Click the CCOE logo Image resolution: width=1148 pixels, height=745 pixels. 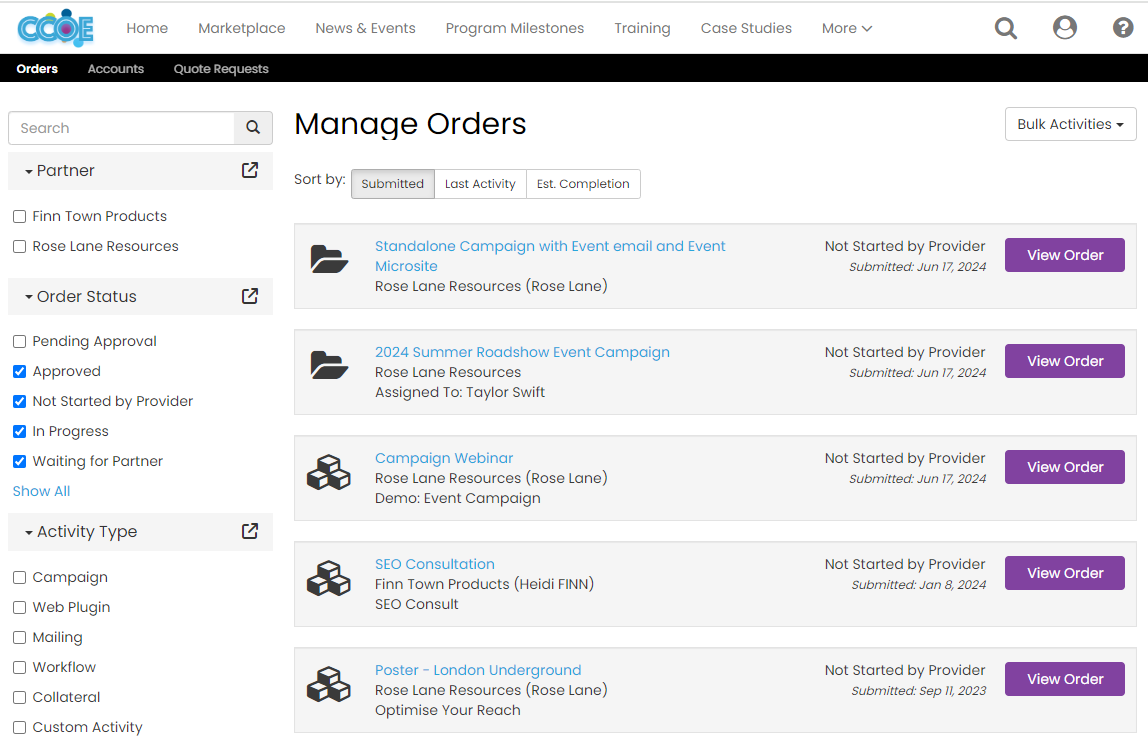56,28
